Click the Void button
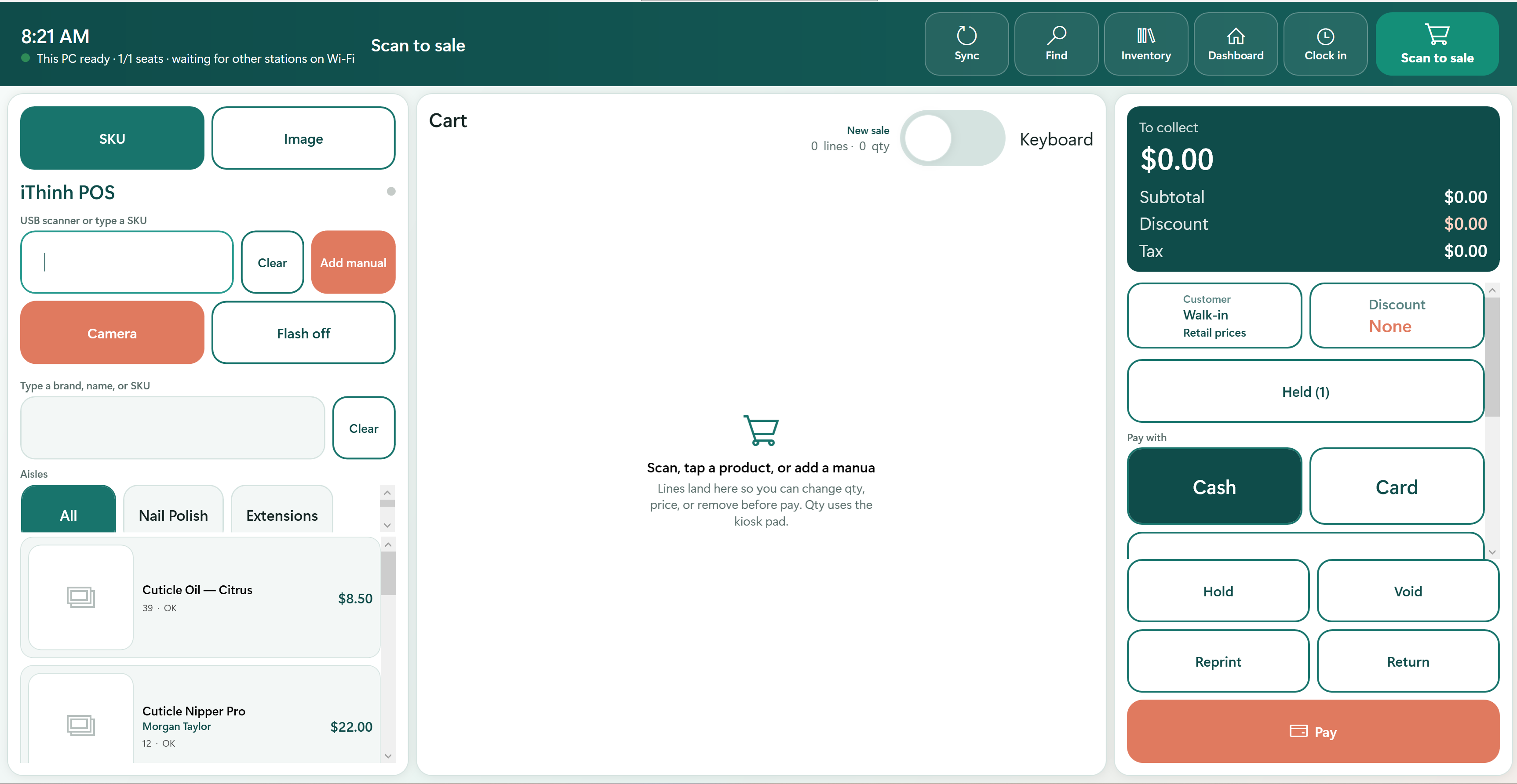This screenshot has width=1517, height=784. (1408, 591)
